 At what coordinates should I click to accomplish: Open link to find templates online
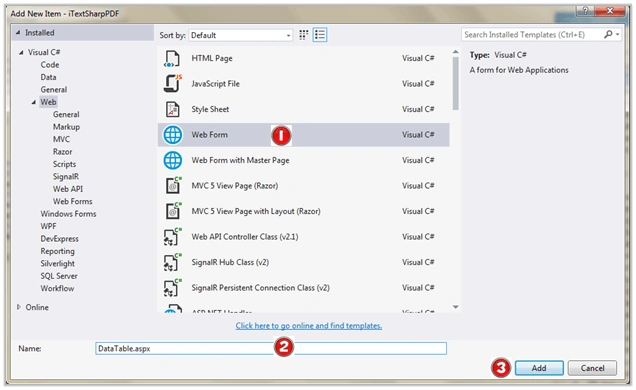point(309,326)
